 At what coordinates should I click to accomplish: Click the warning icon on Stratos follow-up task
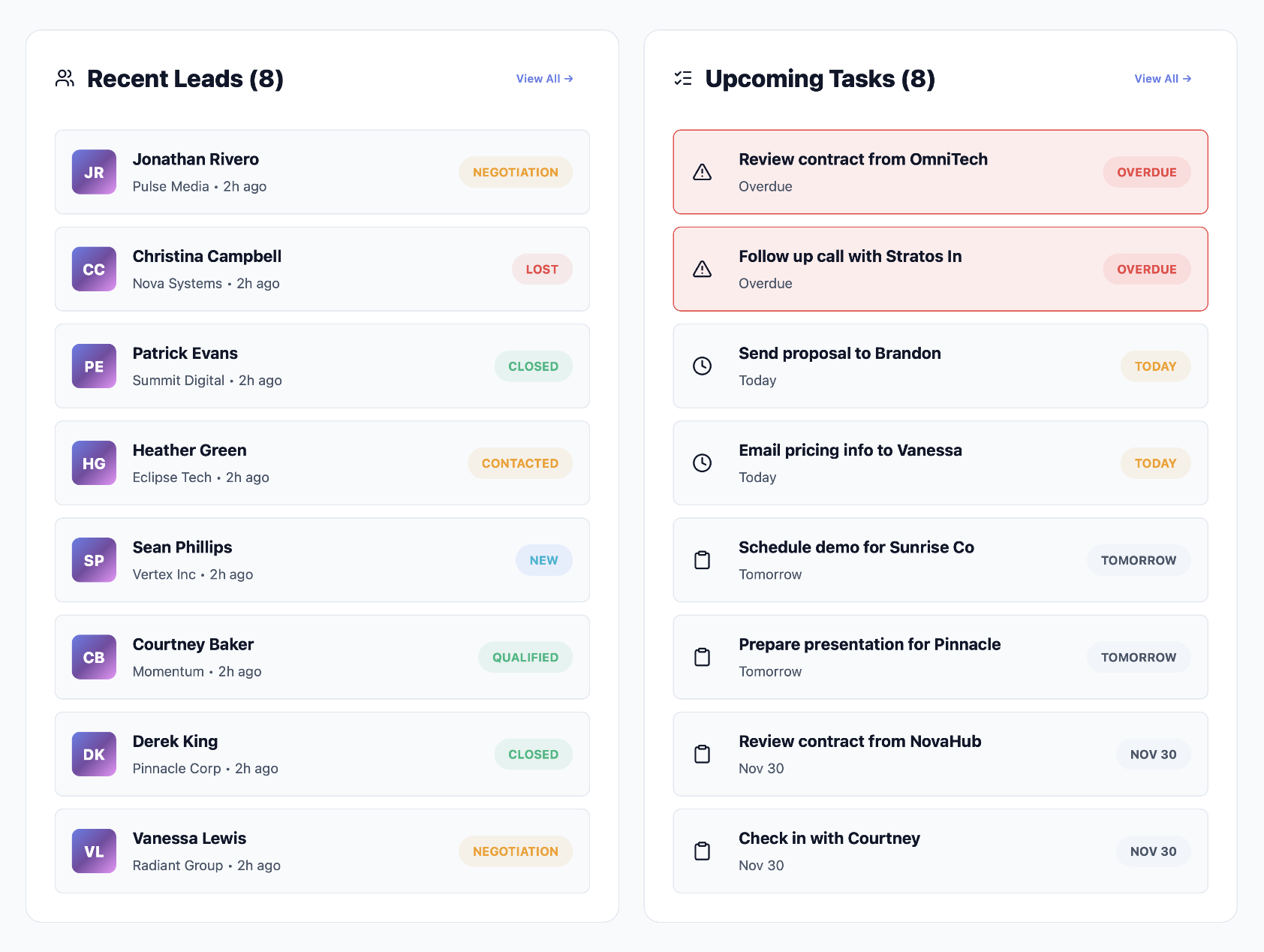[x=702, y=269]
